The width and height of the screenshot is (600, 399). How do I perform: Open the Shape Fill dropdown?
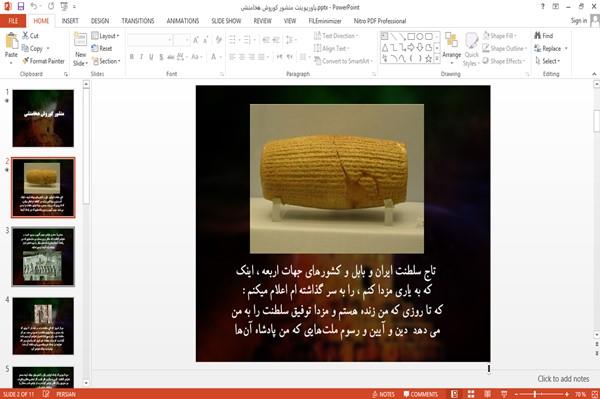click(x=500, y=36)
